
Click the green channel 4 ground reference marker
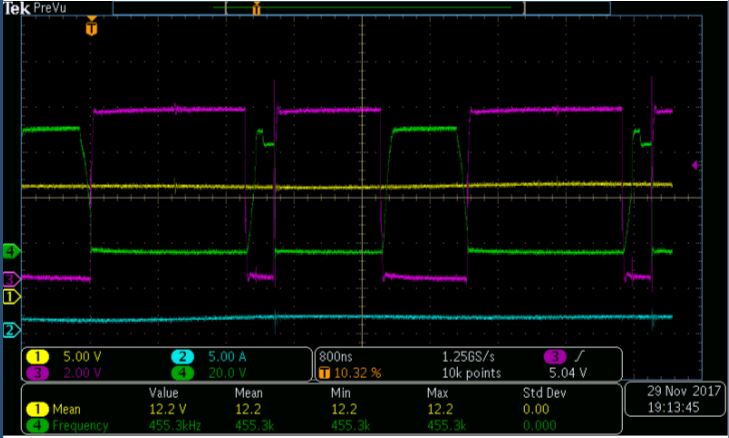pos(12,252)
